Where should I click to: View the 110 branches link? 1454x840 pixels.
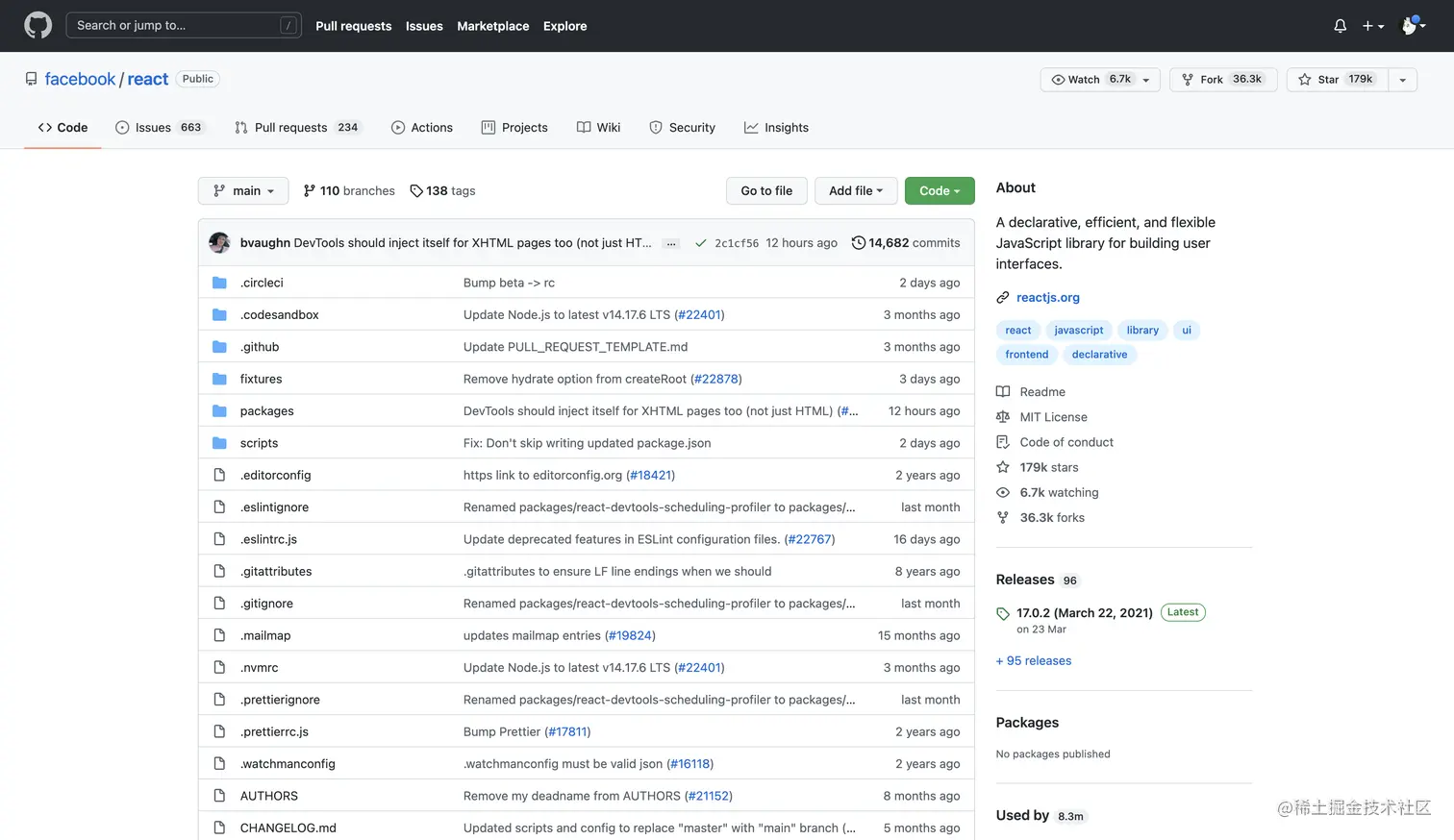349,190
